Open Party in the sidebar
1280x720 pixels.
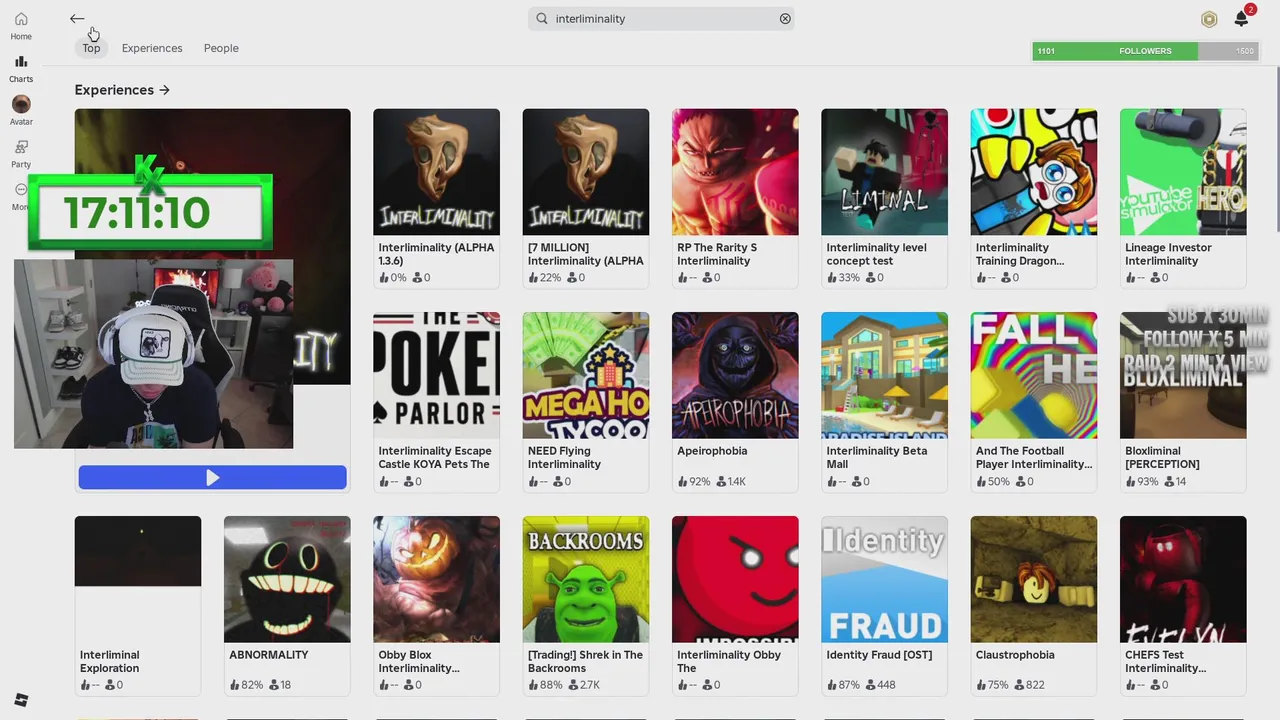pos(21,154)
